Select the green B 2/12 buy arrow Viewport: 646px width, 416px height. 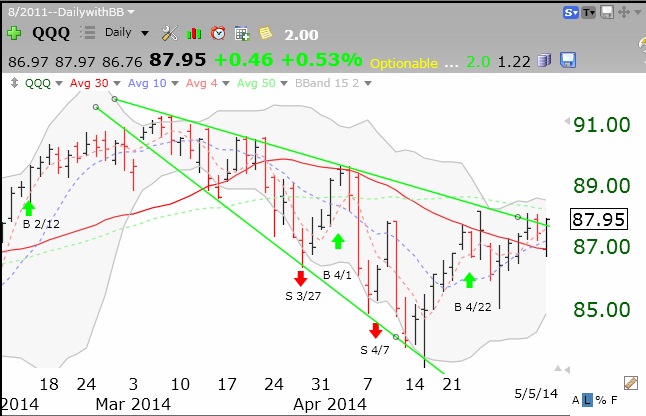click(28, 208)
